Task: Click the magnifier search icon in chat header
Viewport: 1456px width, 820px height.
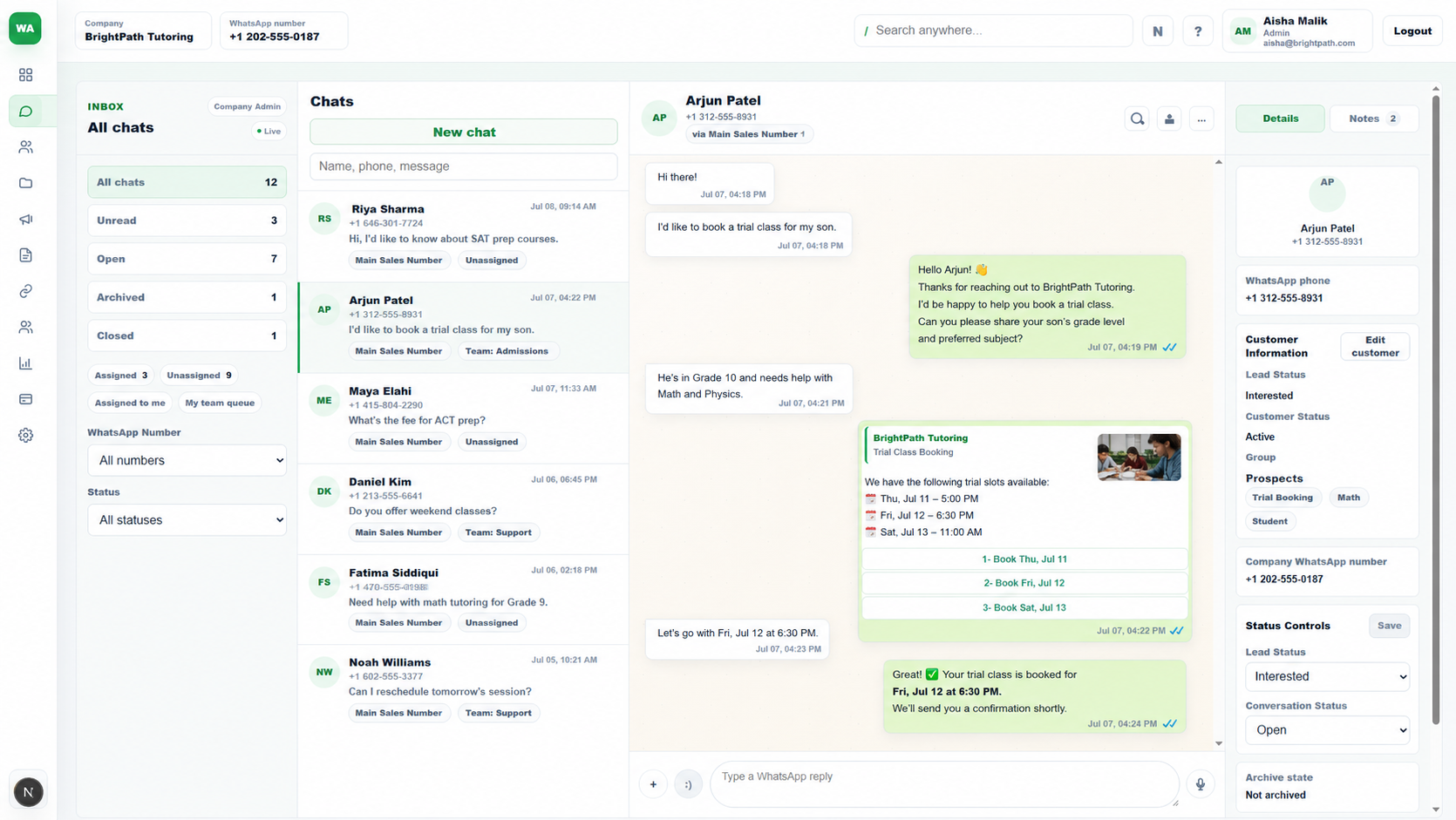Action: pyautogui.click(x=1137, y=119)
